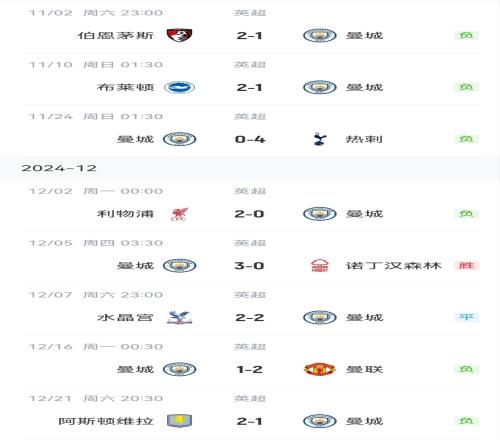The image size is (500, 440).
Task: Click the Manchester United crest
Action: pos(320,369)
